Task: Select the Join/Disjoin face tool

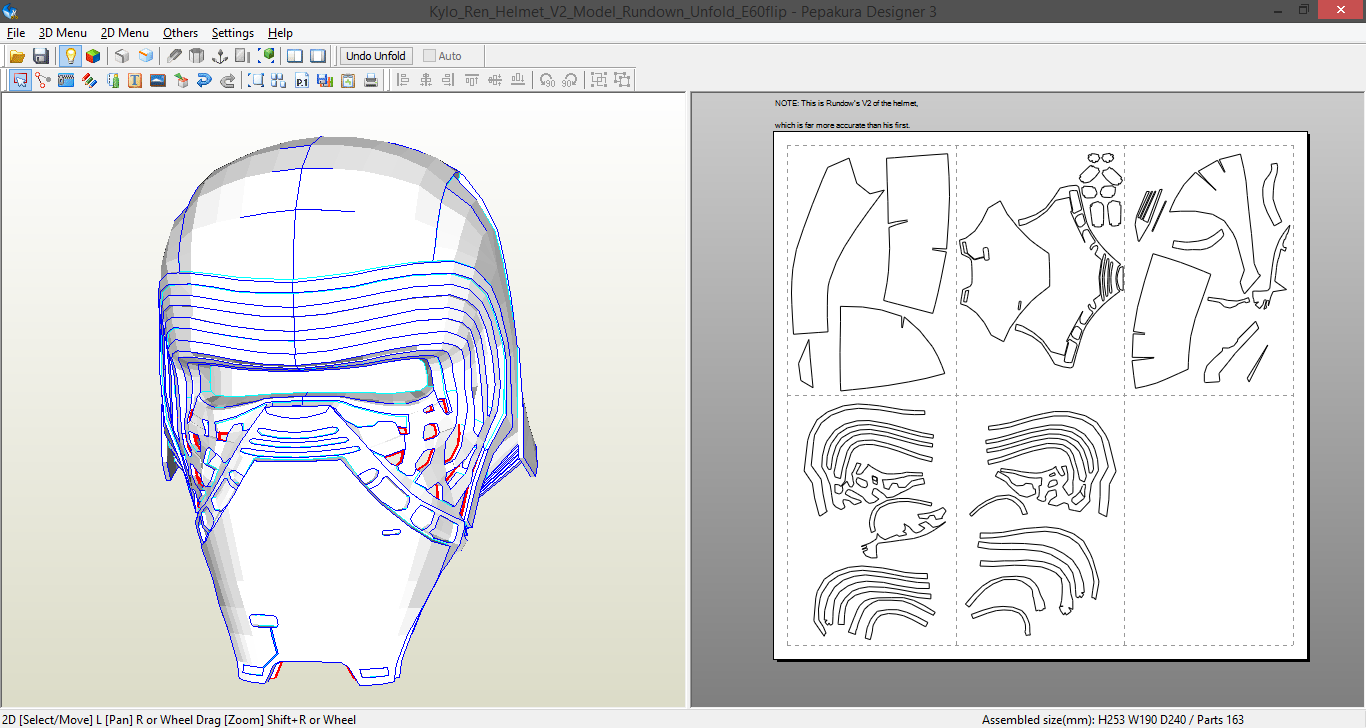Action: point(43,80)
